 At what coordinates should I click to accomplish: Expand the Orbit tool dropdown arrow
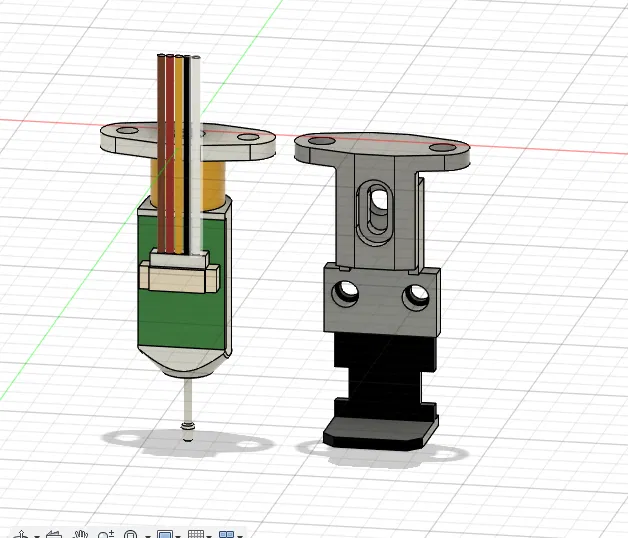point(37,536)
